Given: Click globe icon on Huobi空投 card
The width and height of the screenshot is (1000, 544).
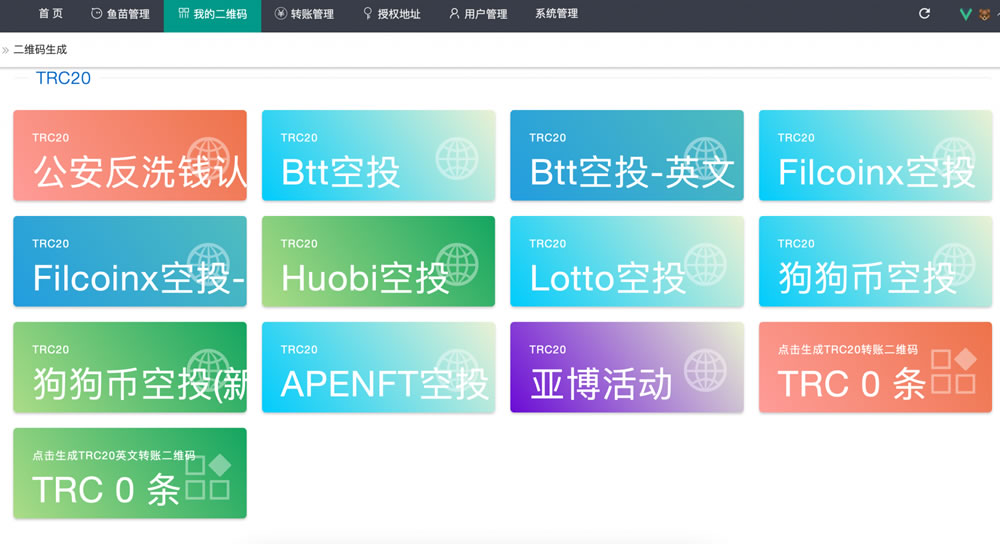Looking at the screenshot, I should pos(457,264).
